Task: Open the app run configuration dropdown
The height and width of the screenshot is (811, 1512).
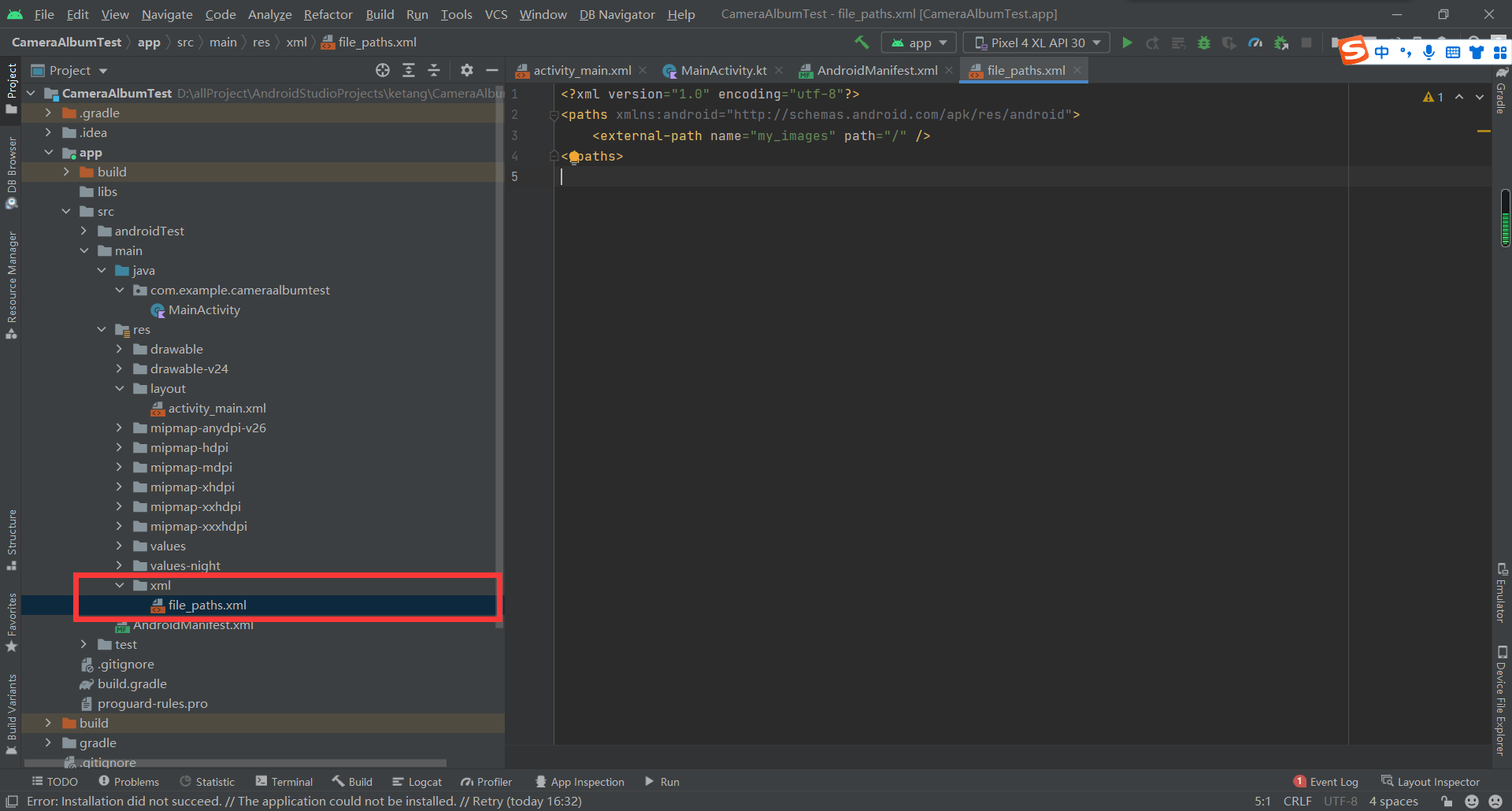Action: (x=918, y=43)
